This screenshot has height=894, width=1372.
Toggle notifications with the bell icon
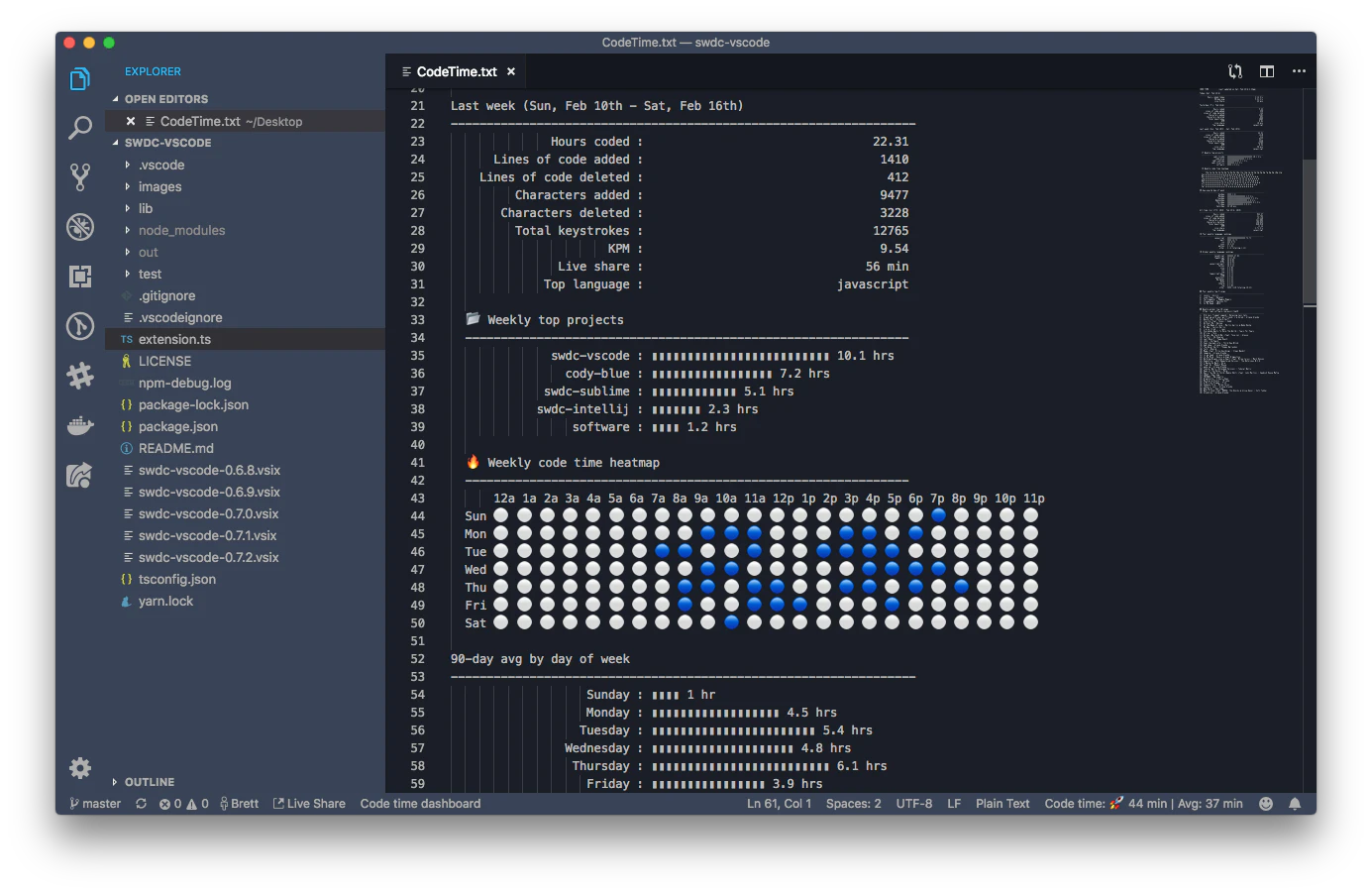1296,803
